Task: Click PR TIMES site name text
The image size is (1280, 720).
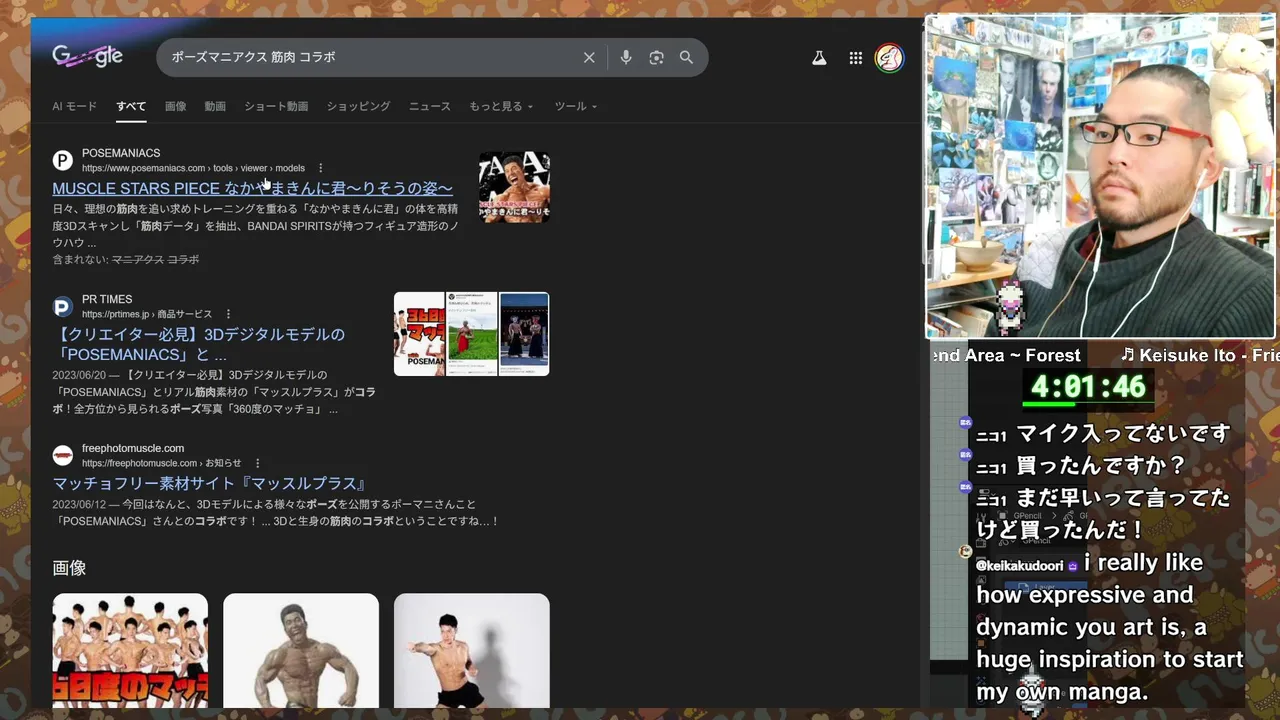Action: [x=107, y=299]
